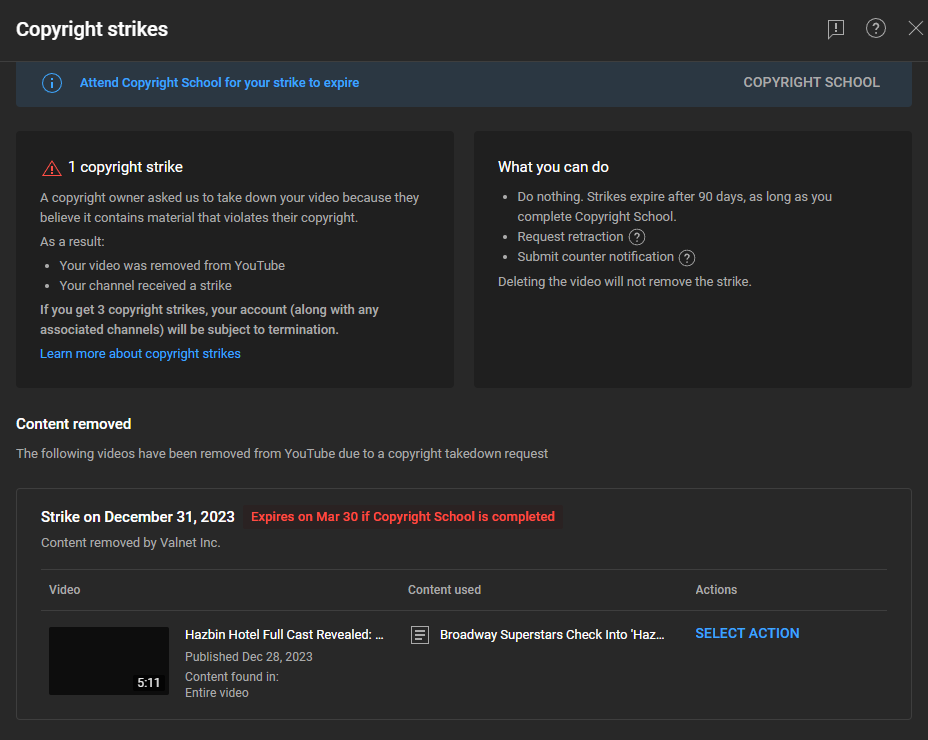Open Learn more about copyright strikes link
Screen dimensions: 928x740
pyautogui.click(x=140, y=353)
